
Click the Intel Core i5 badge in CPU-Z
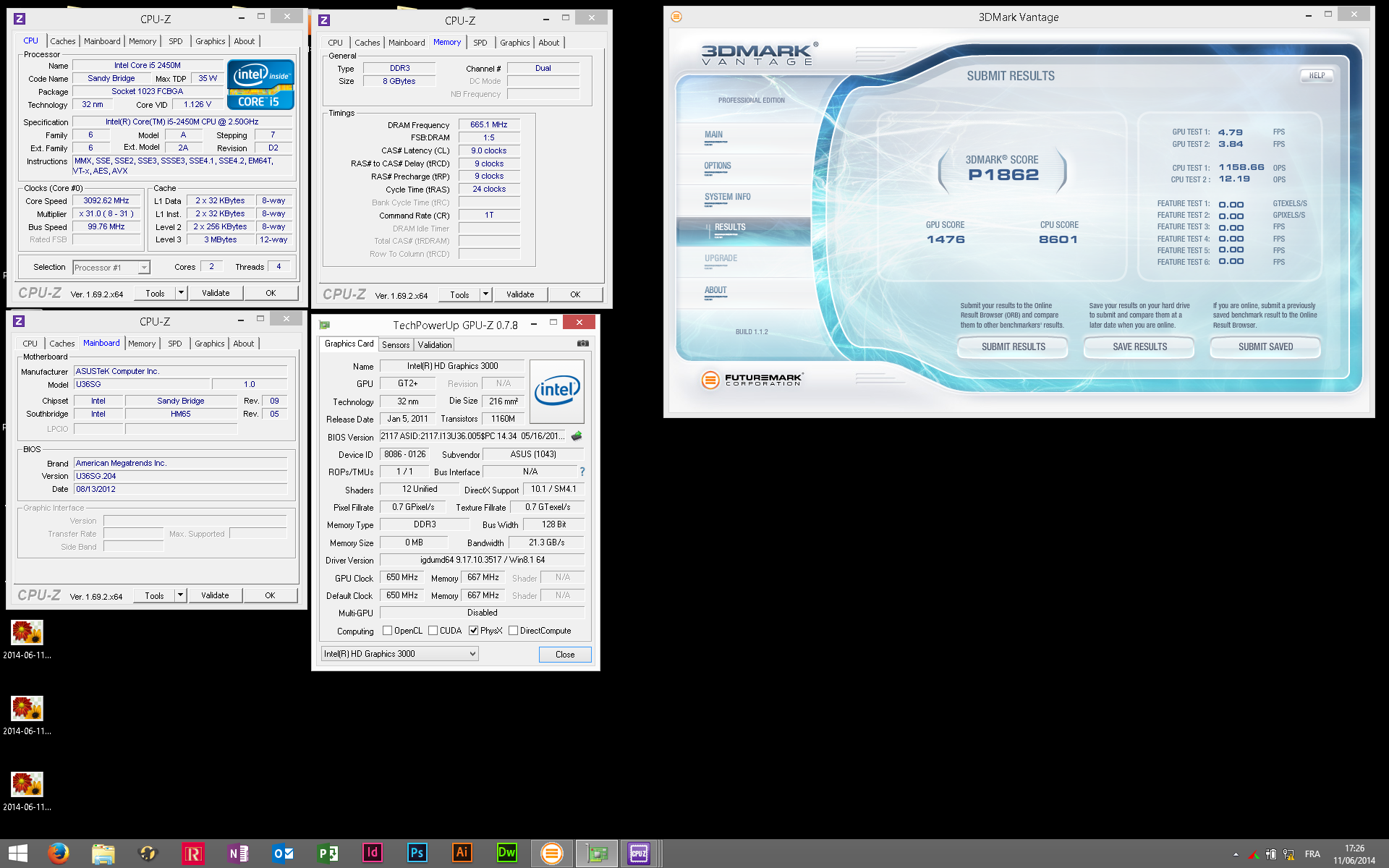(x=260, y=85)
